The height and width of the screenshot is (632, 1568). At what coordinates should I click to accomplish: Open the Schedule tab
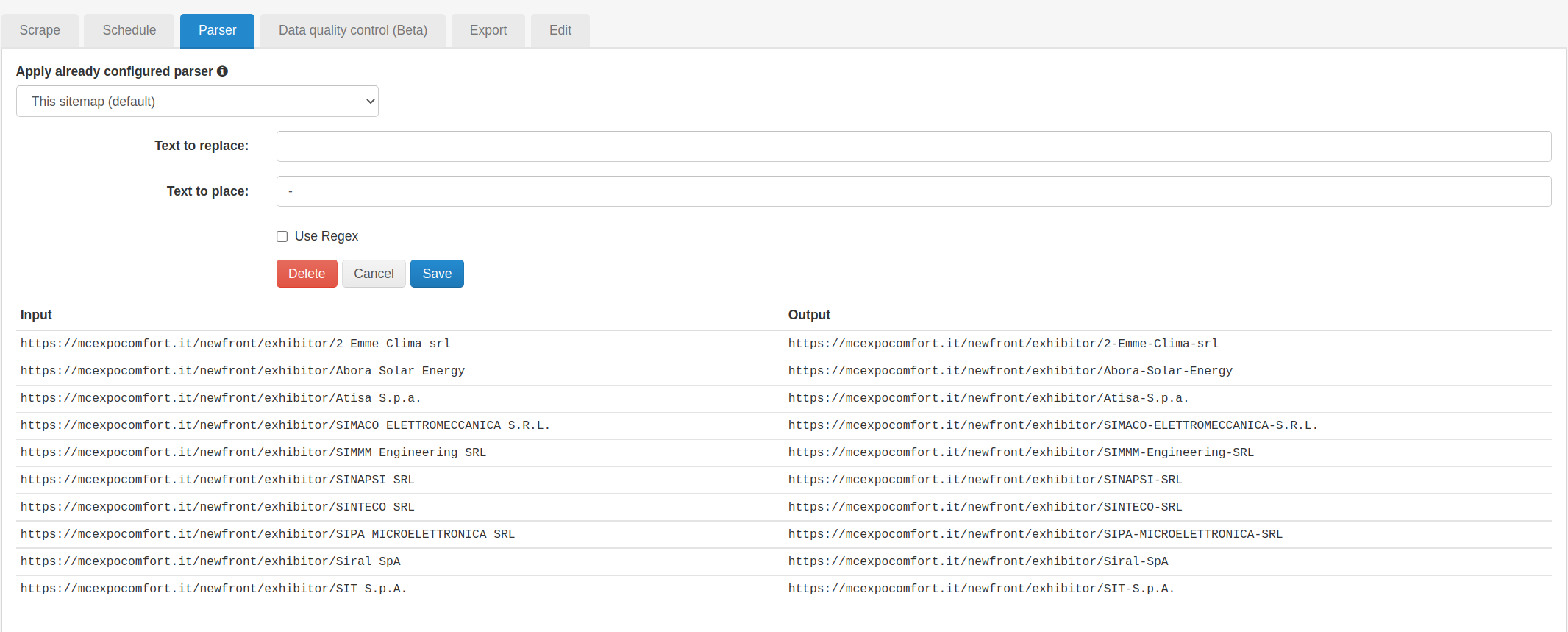[x=129, y=30]
